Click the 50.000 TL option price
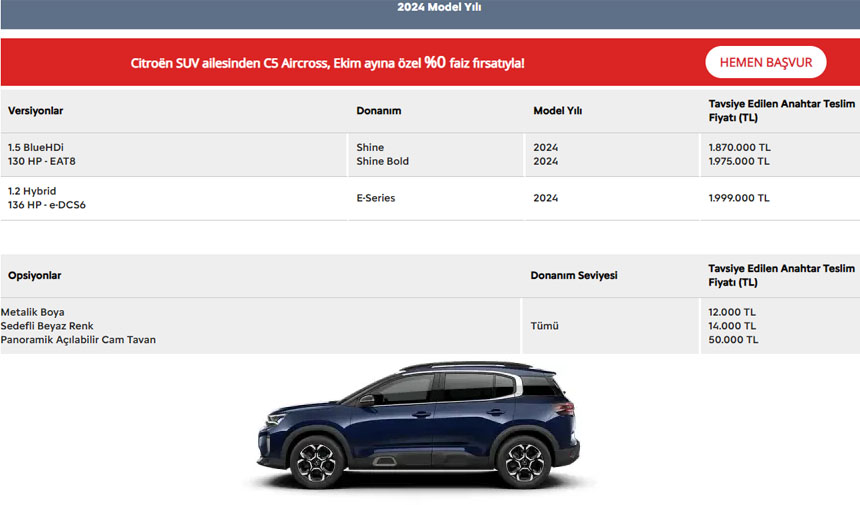The height and width of the screenshot is (505, 860). coord(733,340)
